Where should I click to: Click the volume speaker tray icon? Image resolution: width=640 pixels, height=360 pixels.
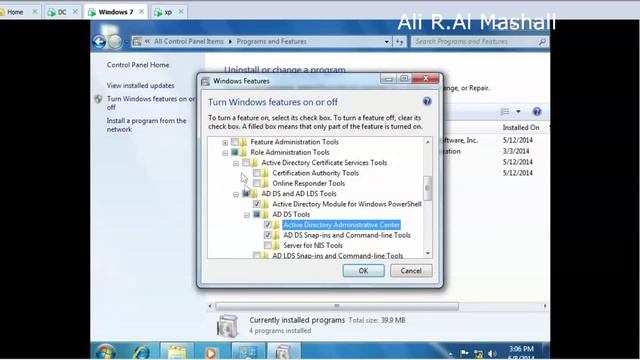pyautogui.click(x=492, y=353)
